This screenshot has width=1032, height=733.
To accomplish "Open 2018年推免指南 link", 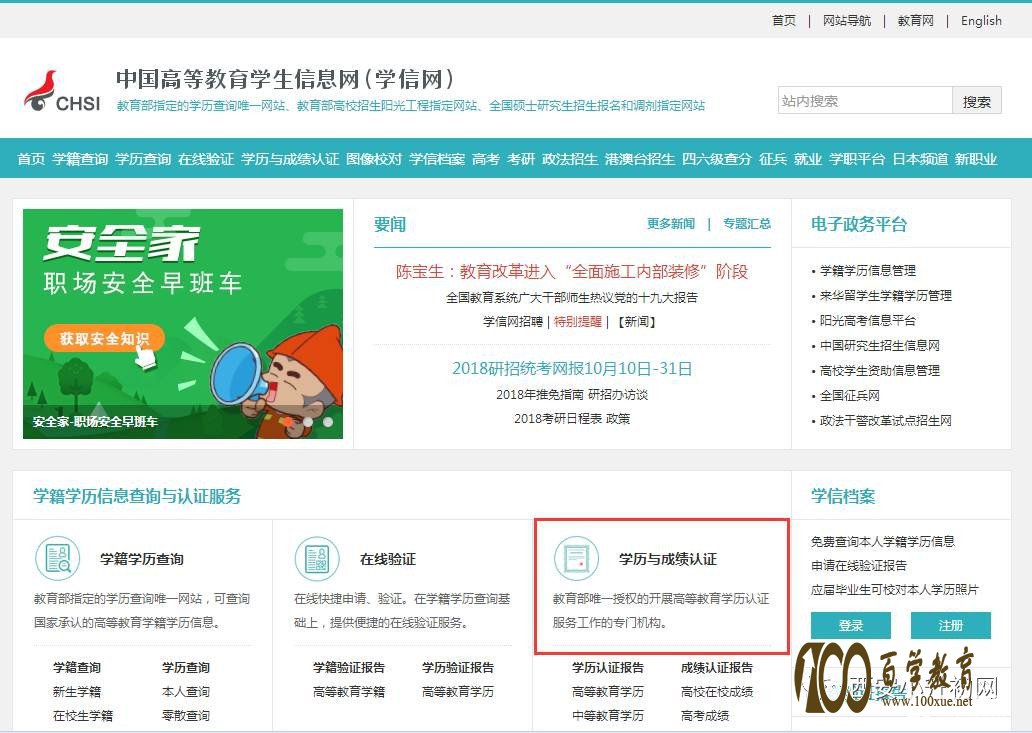I will pos(540,394).
